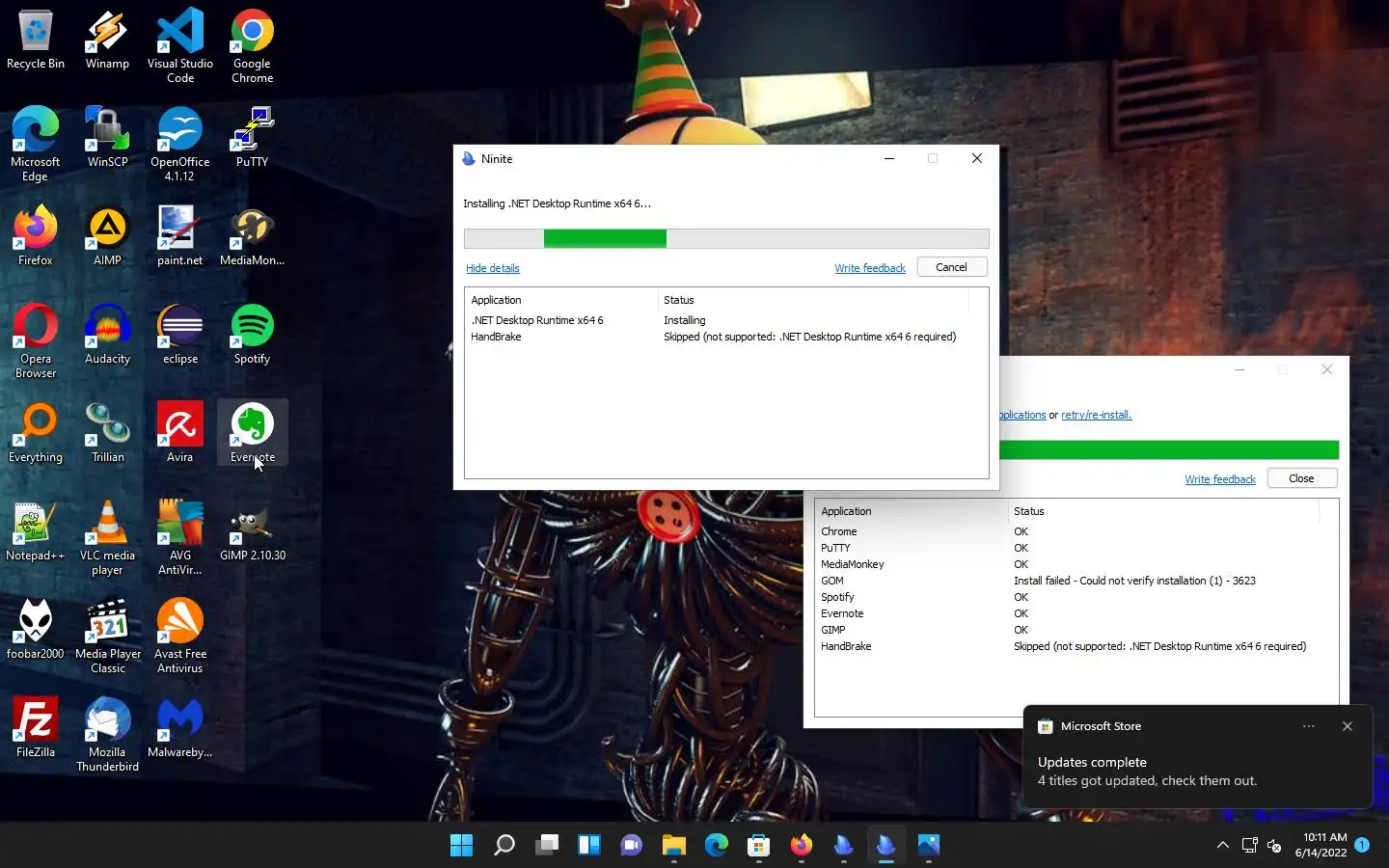Screen dimensions: 1389x868
Task: Cancel the .NET Desktop Runtime installation
Action: pos(951,267)
